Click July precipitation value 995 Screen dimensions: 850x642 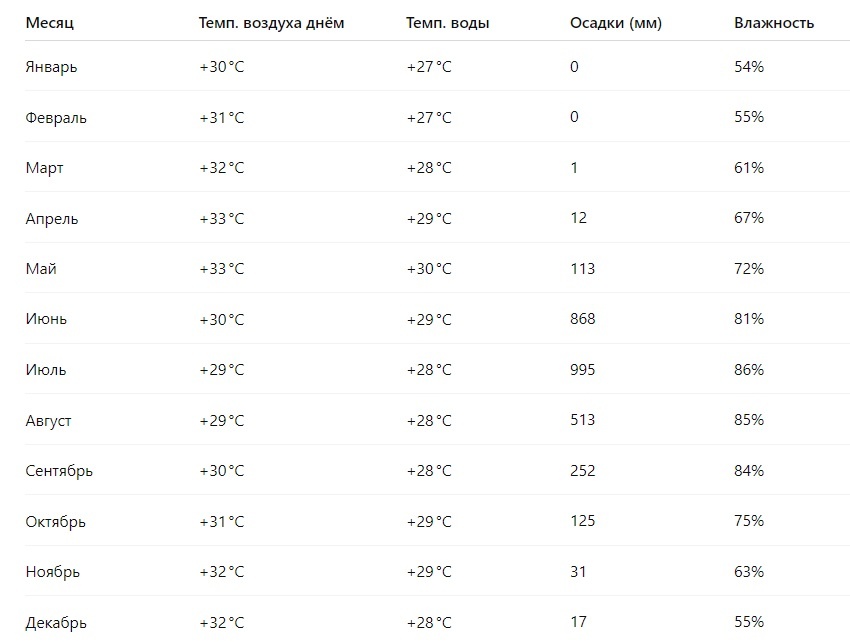[583, 370]
